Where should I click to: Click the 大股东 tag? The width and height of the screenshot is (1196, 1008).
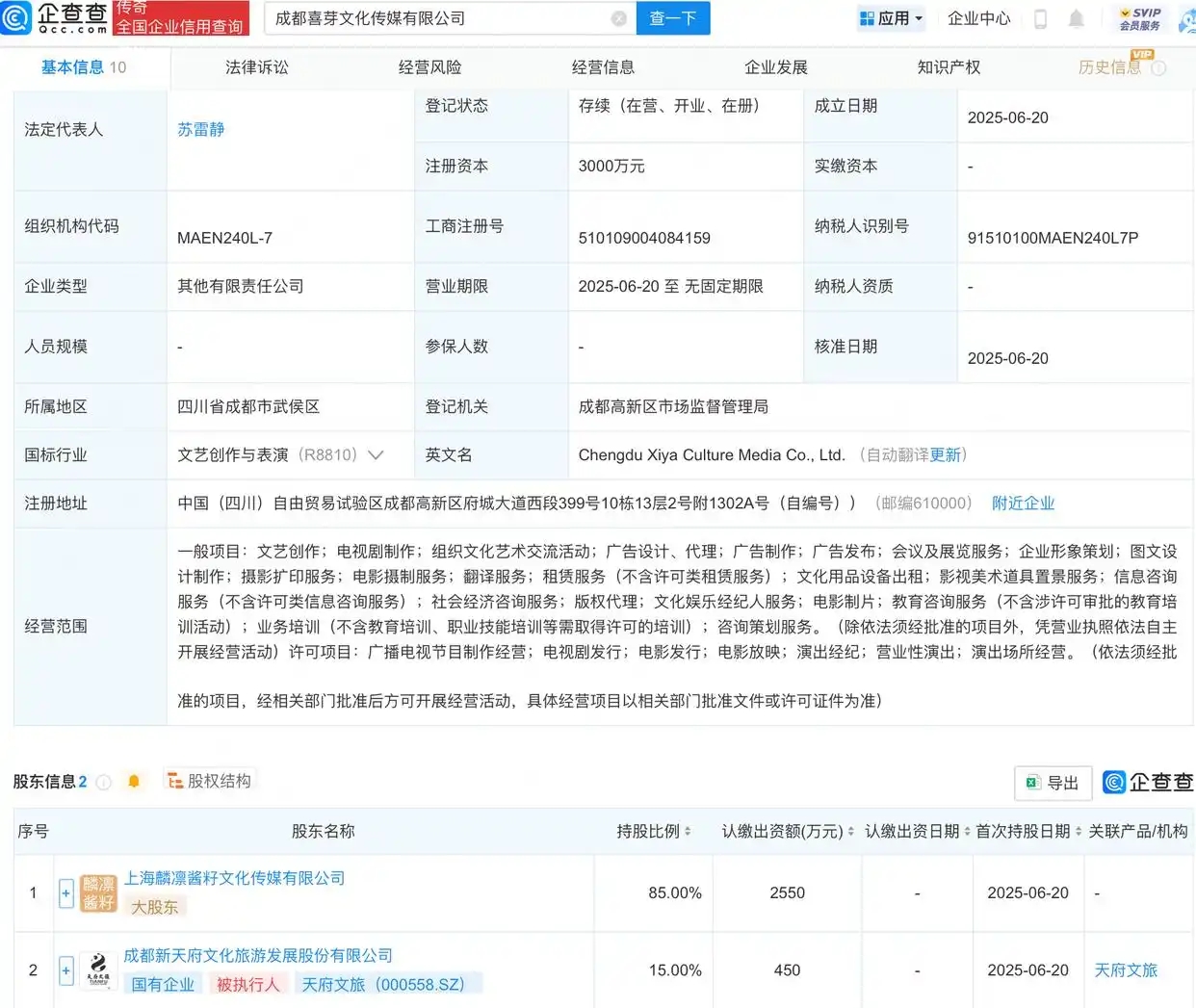point(155,907)
